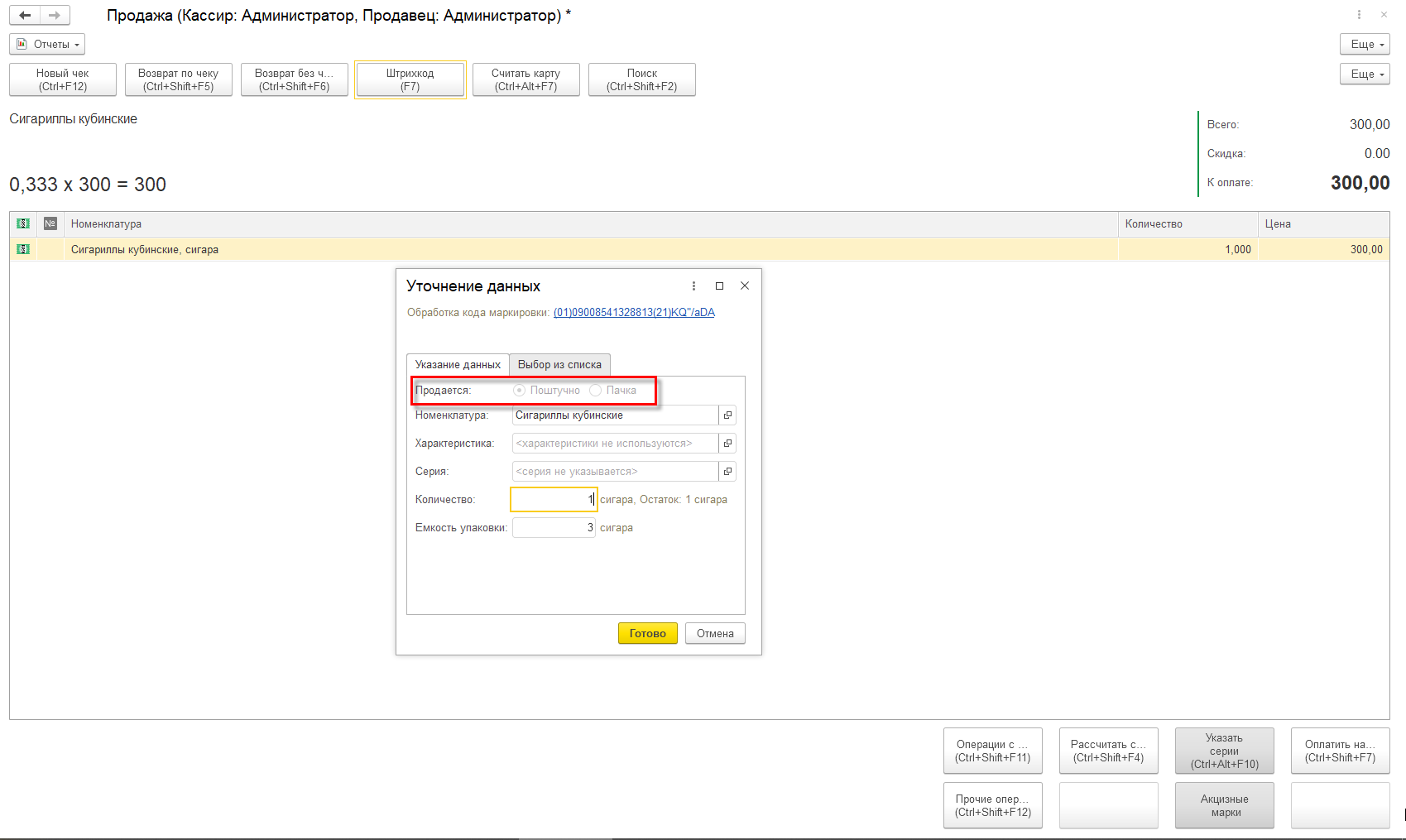Click the forward navigation arrow icon
This screenshot has width=1406, height=840.
click(55, 16)
